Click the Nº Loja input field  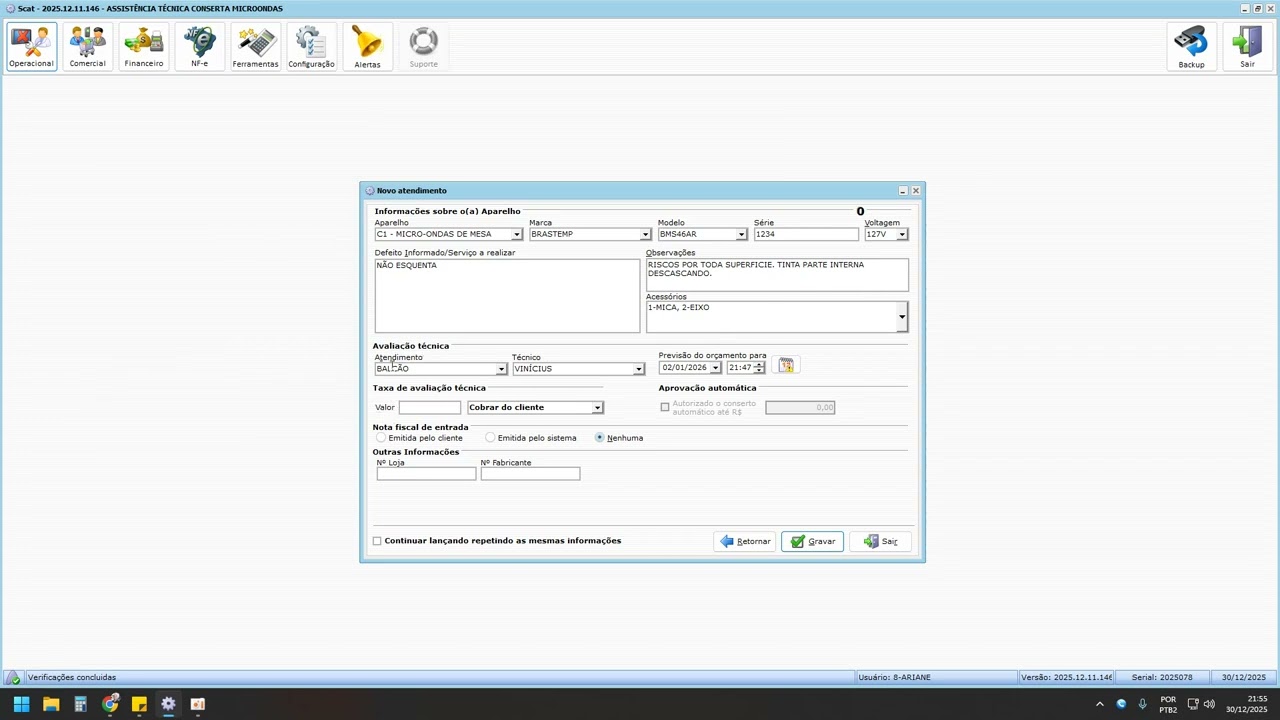(426, 474)
